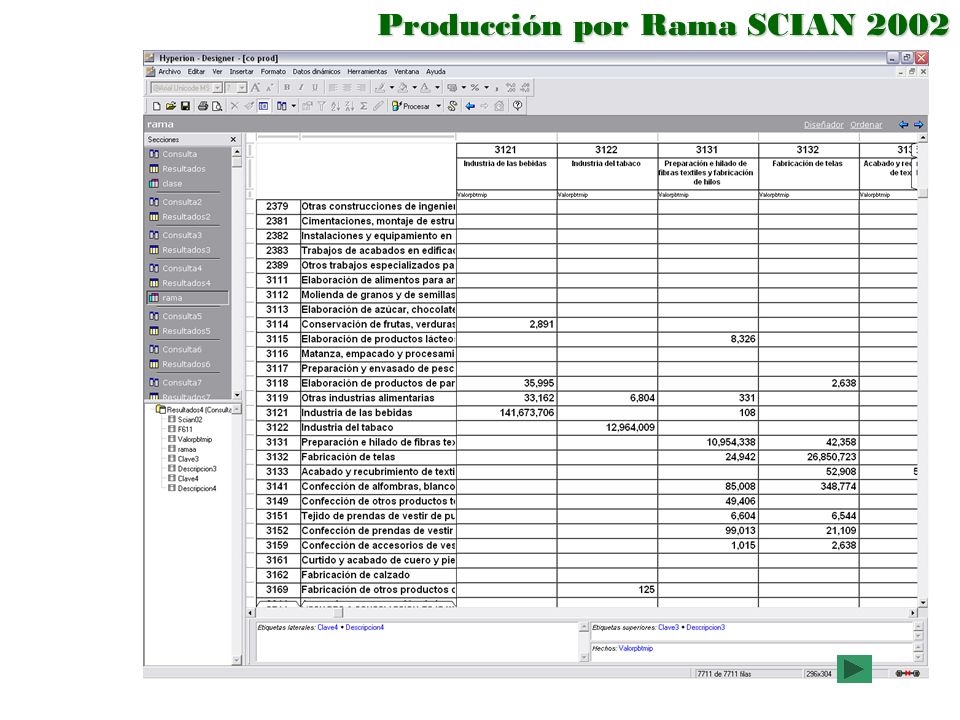The height and width of the screenshot is (720, 960).
Task: Close the Secciones panel
Action: coord(233,140)
